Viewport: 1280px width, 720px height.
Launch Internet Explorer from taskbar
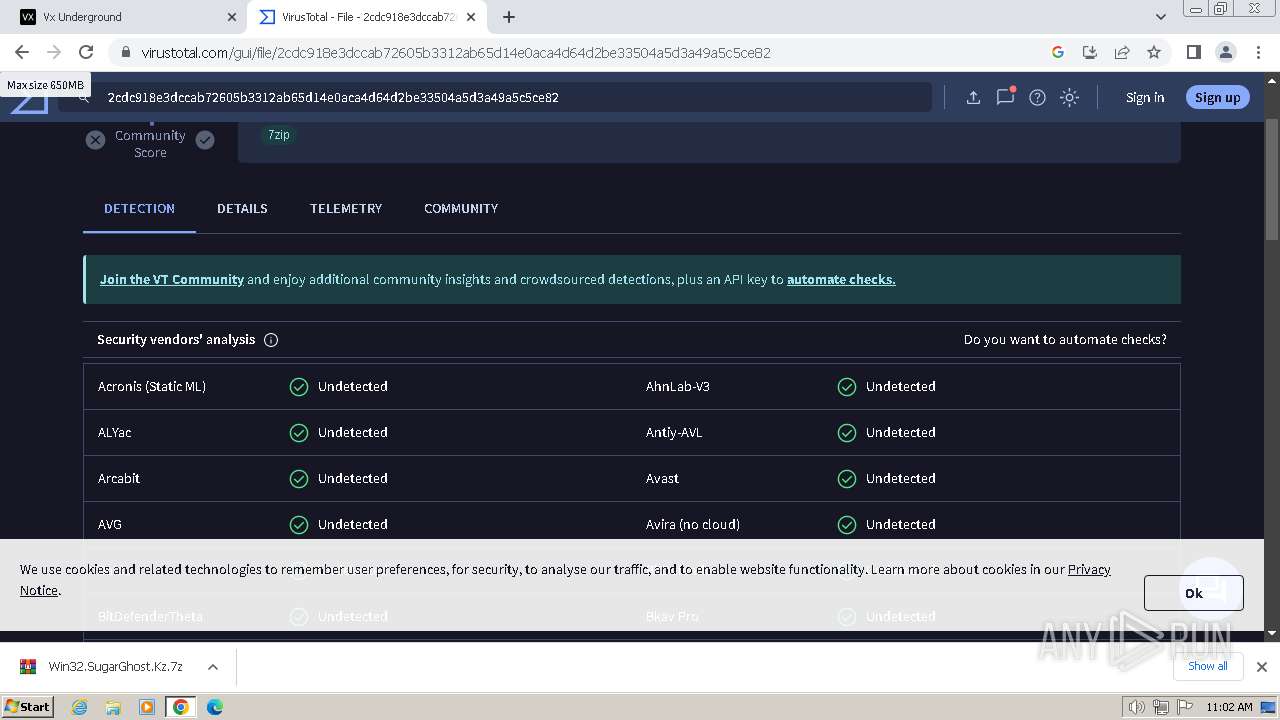tap(80, 707)
